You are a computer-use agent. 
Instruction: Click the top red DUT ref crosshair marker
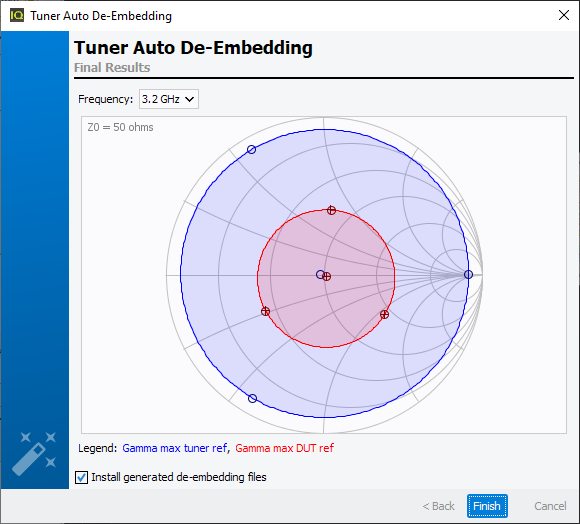coord(331,210)
